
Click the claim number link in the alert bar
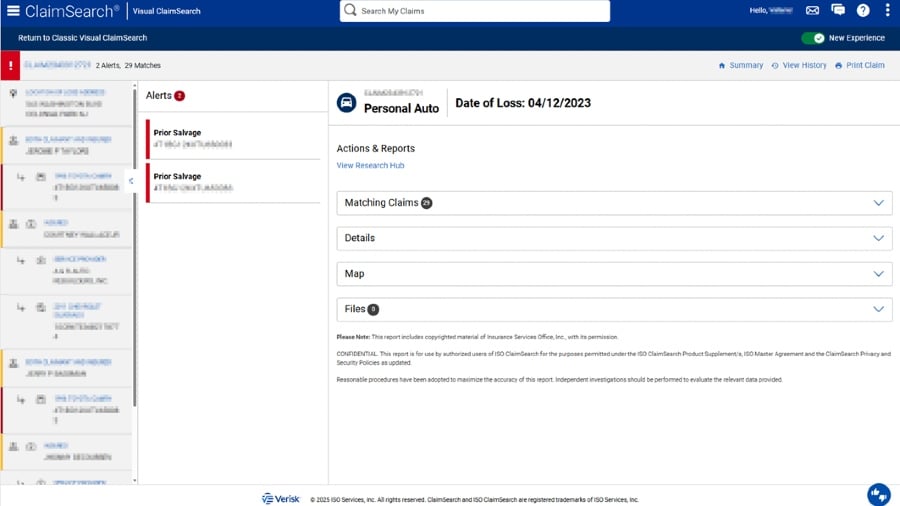coord(57,65)
